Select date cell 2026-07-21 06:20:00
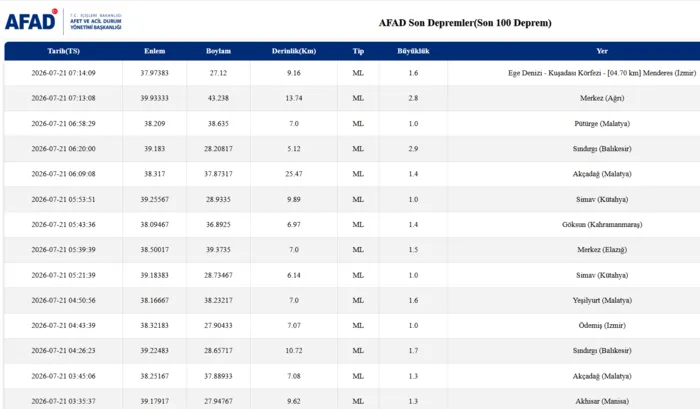 click(63, 149)
